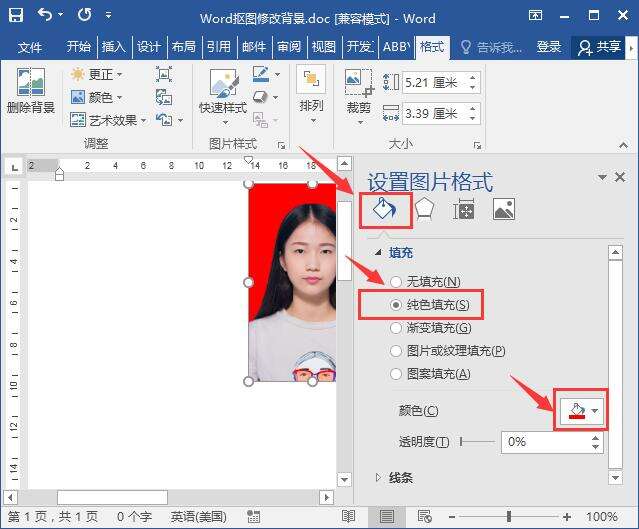Viewport: 639px width, 529px height.
Task: Increase the picture height with the up stepper
Action: point(473,77)
